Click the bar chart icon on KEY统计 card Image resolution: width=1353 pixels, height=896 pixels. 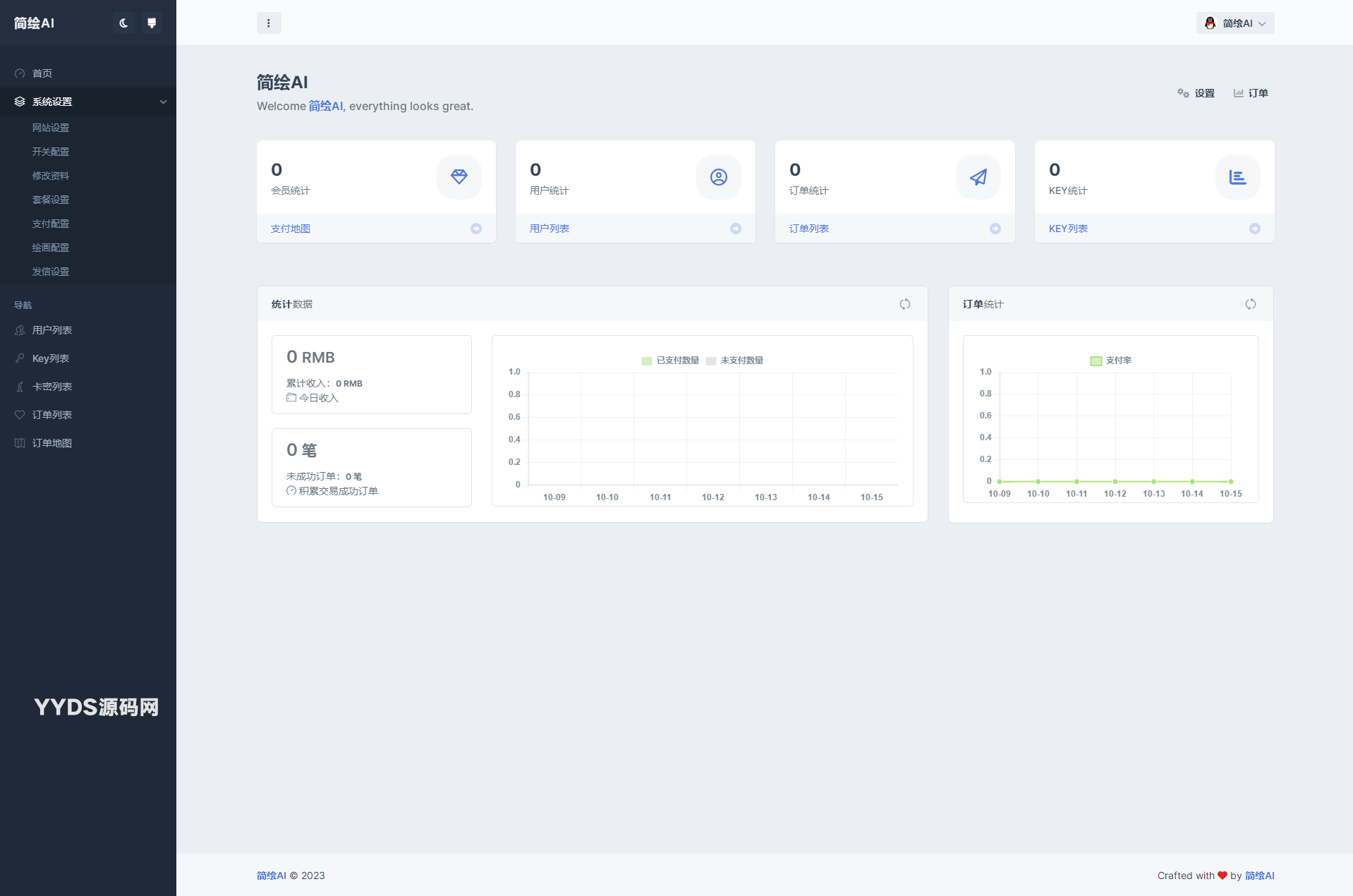1237,177
